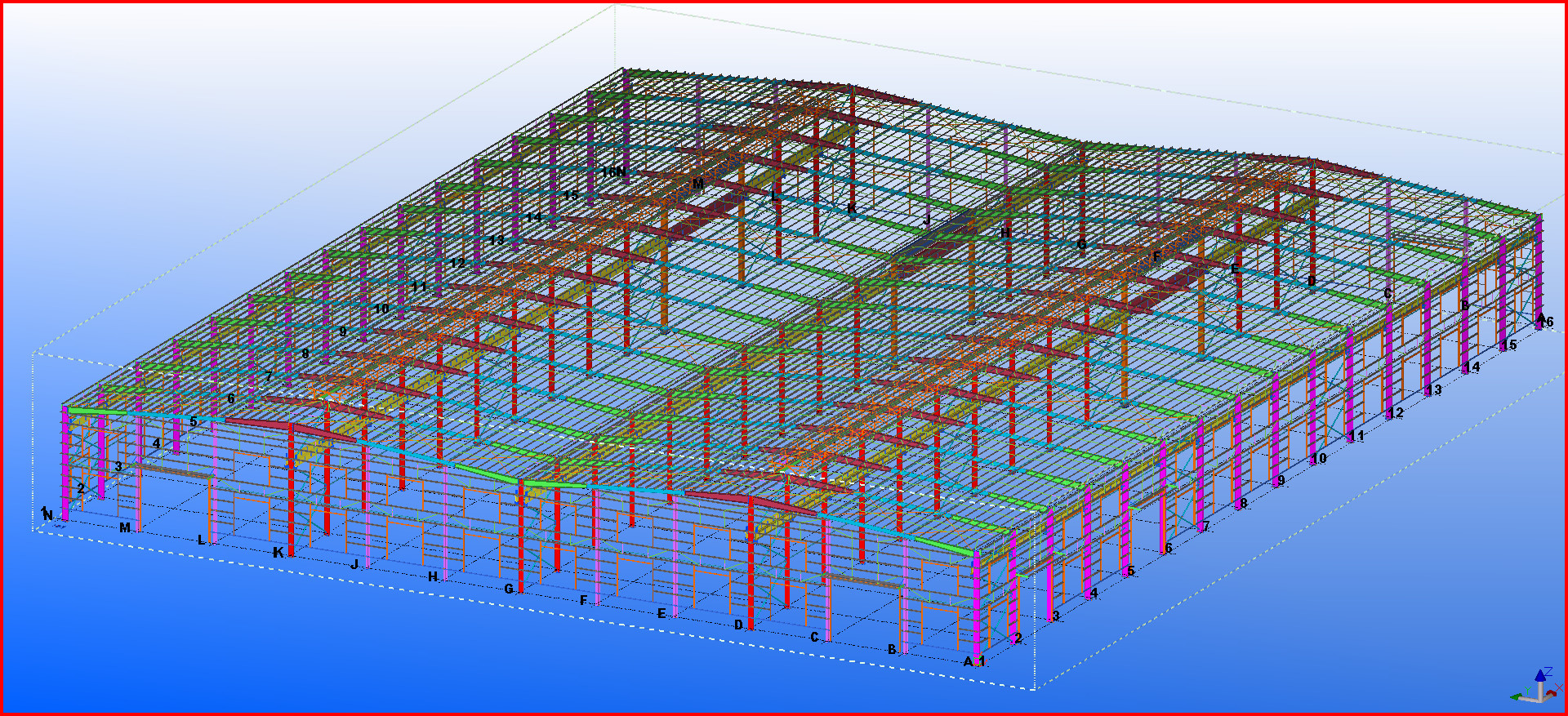
Task: Click grid label H on the rear roof
Action: point(1004,233)
